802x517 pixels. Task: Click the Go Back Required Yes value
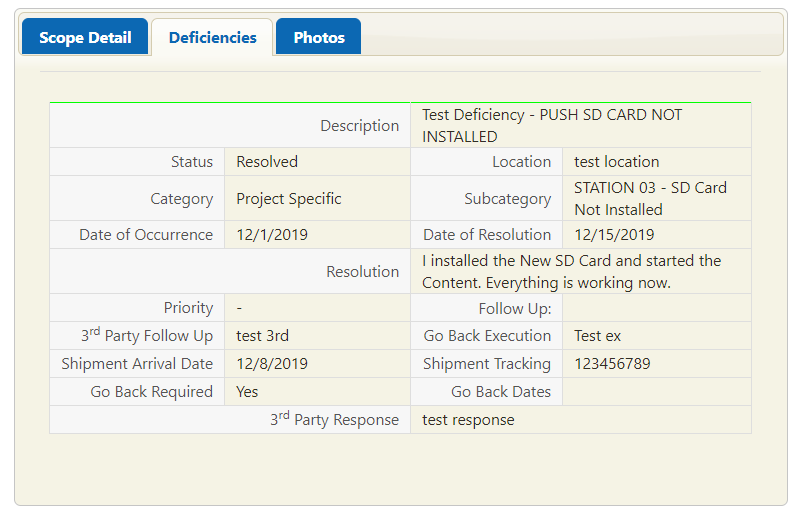(x=247, y=392)
